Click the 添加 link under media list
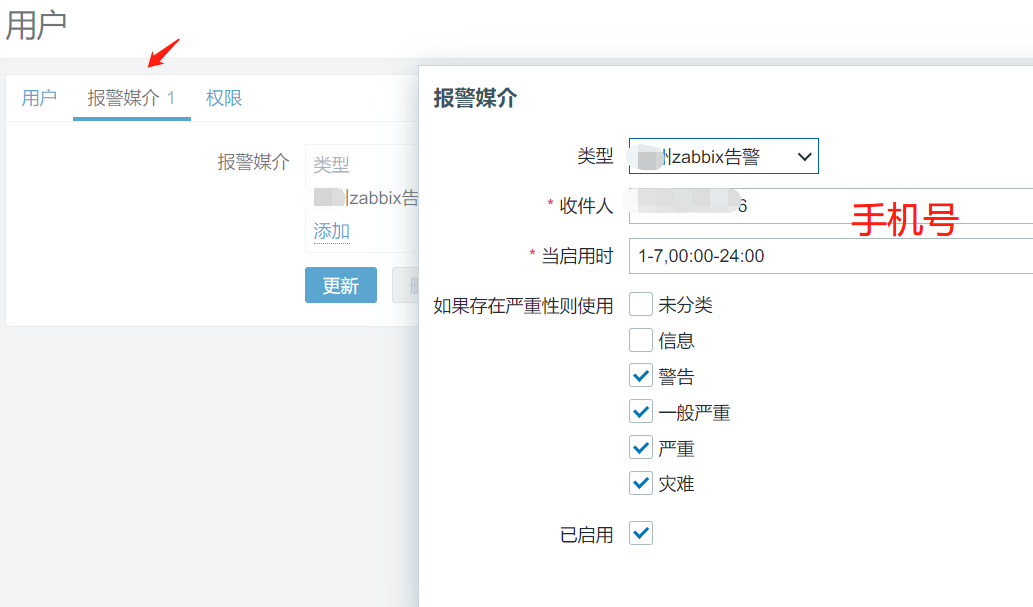Screen dimensions: 1033x607 point(331,231)
